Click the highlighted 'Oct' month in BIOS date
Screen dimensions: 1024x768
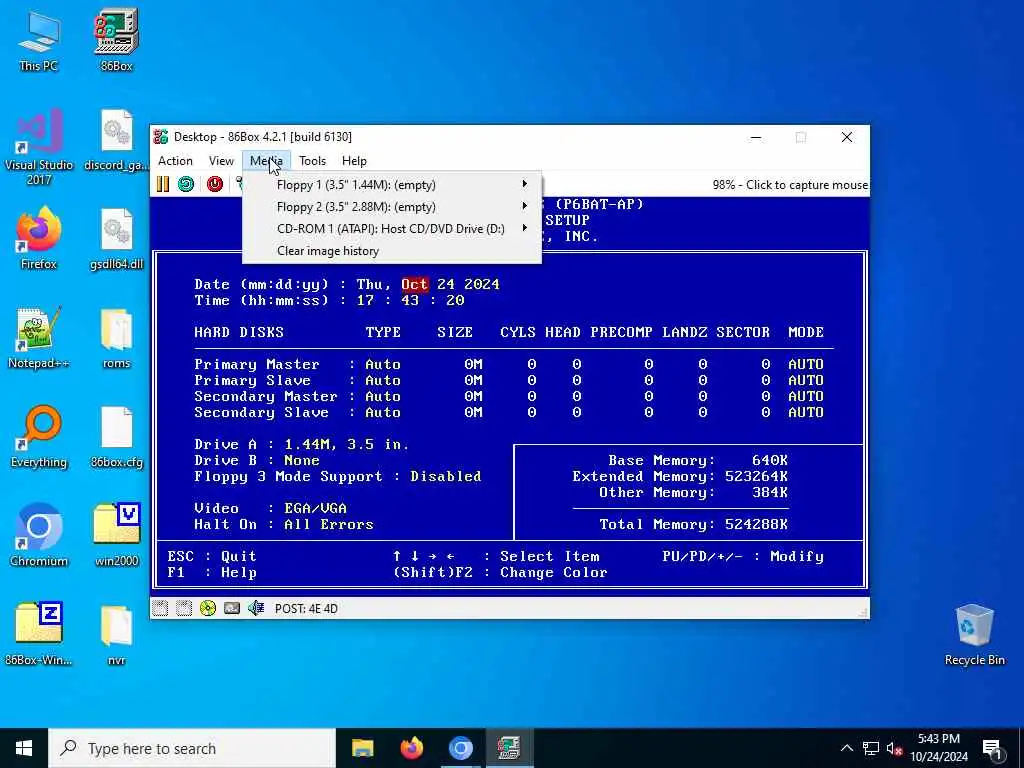point(414,284)
